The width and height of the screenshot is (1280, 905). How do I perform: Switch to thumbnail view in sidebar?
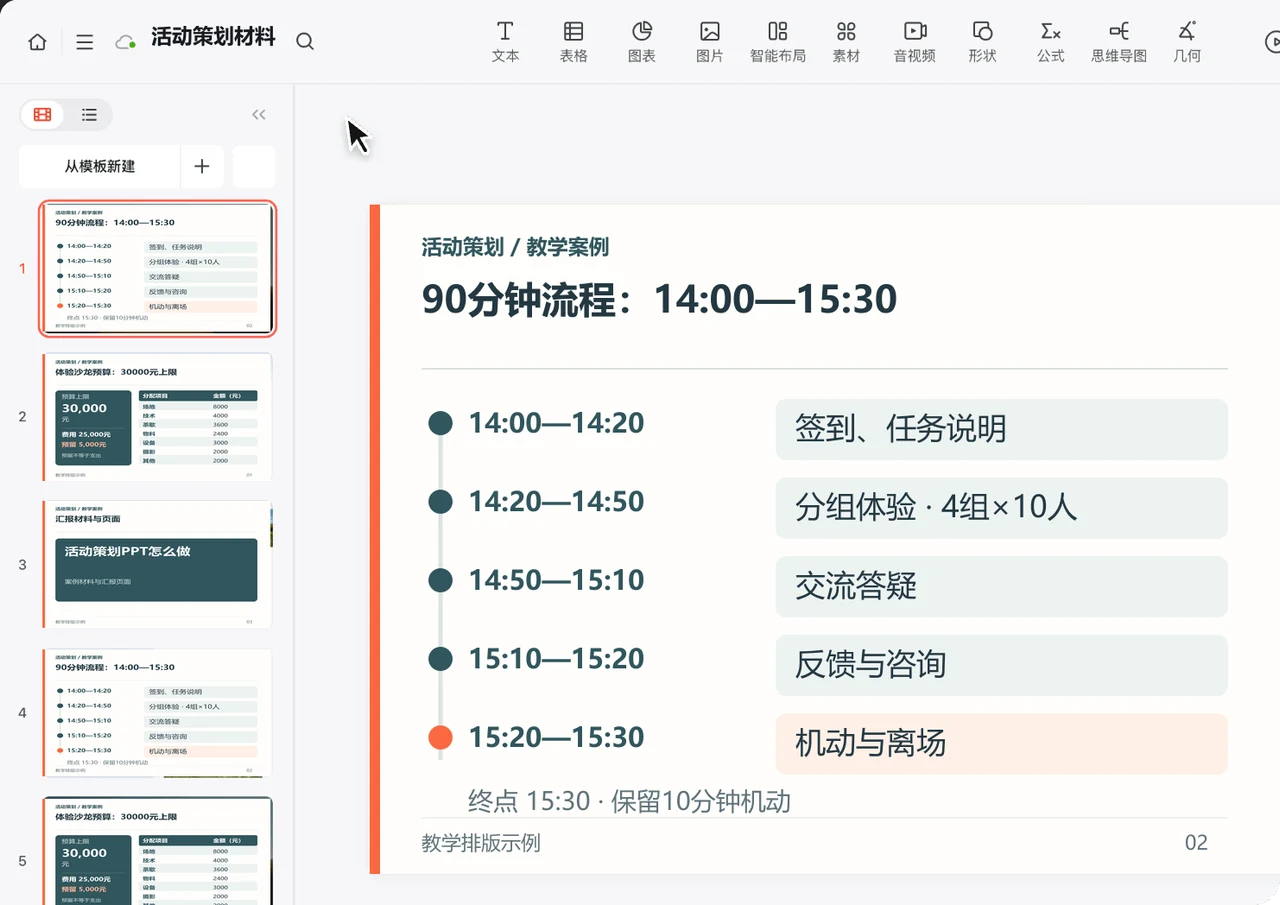(42, 115)
